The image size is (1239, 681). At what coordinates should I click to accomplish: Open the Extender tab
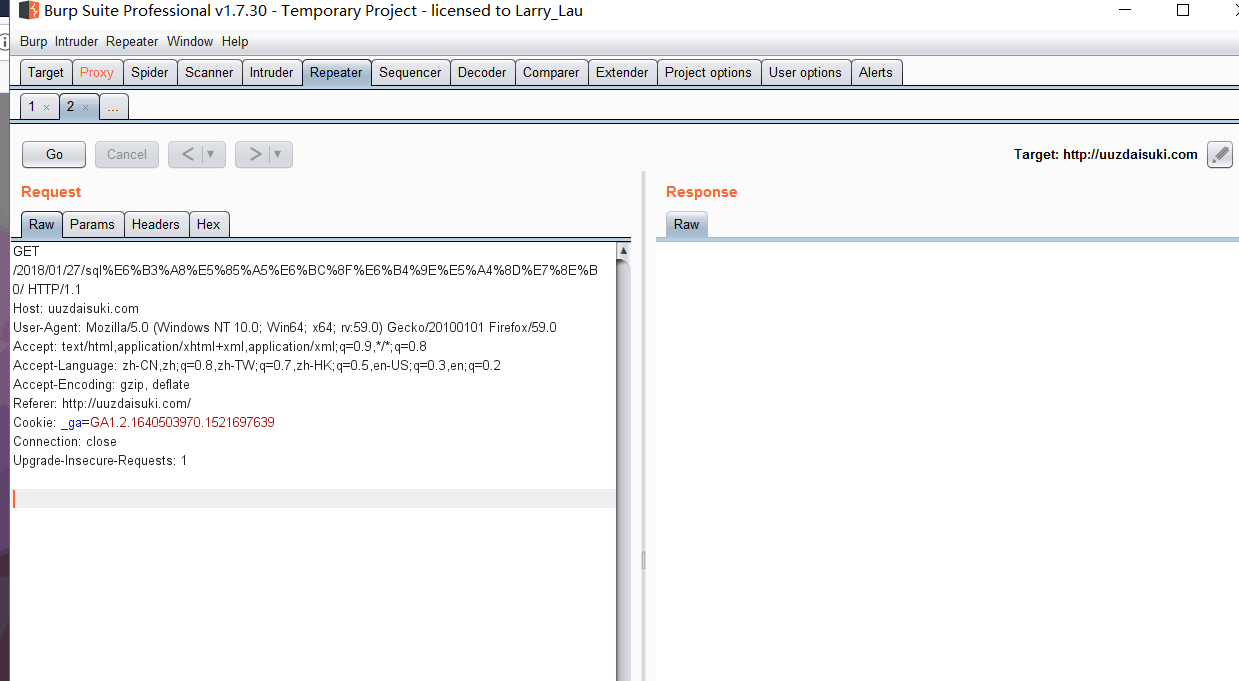click(622, 72)
